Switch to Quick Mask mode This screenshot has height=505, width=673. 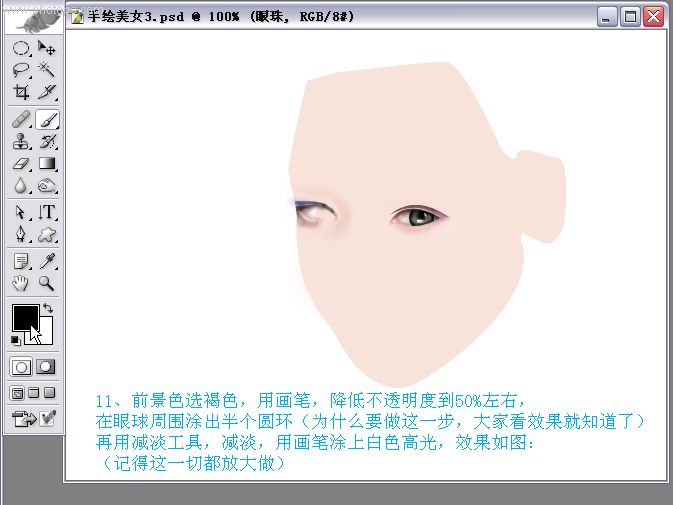pos(45,367)
